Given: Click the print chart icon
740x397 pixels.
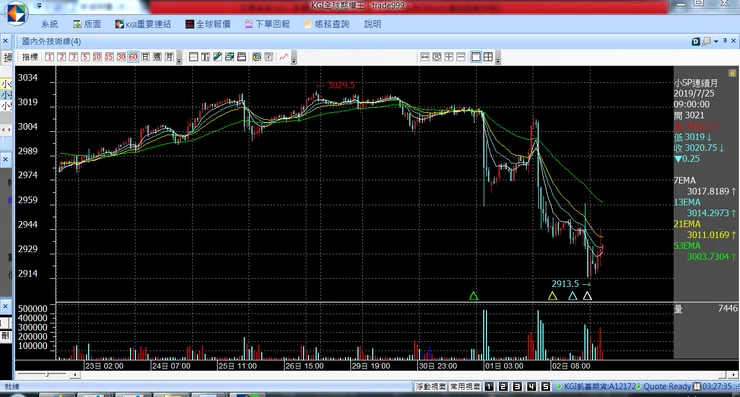Looking at the screenshot, I should 242,57.
